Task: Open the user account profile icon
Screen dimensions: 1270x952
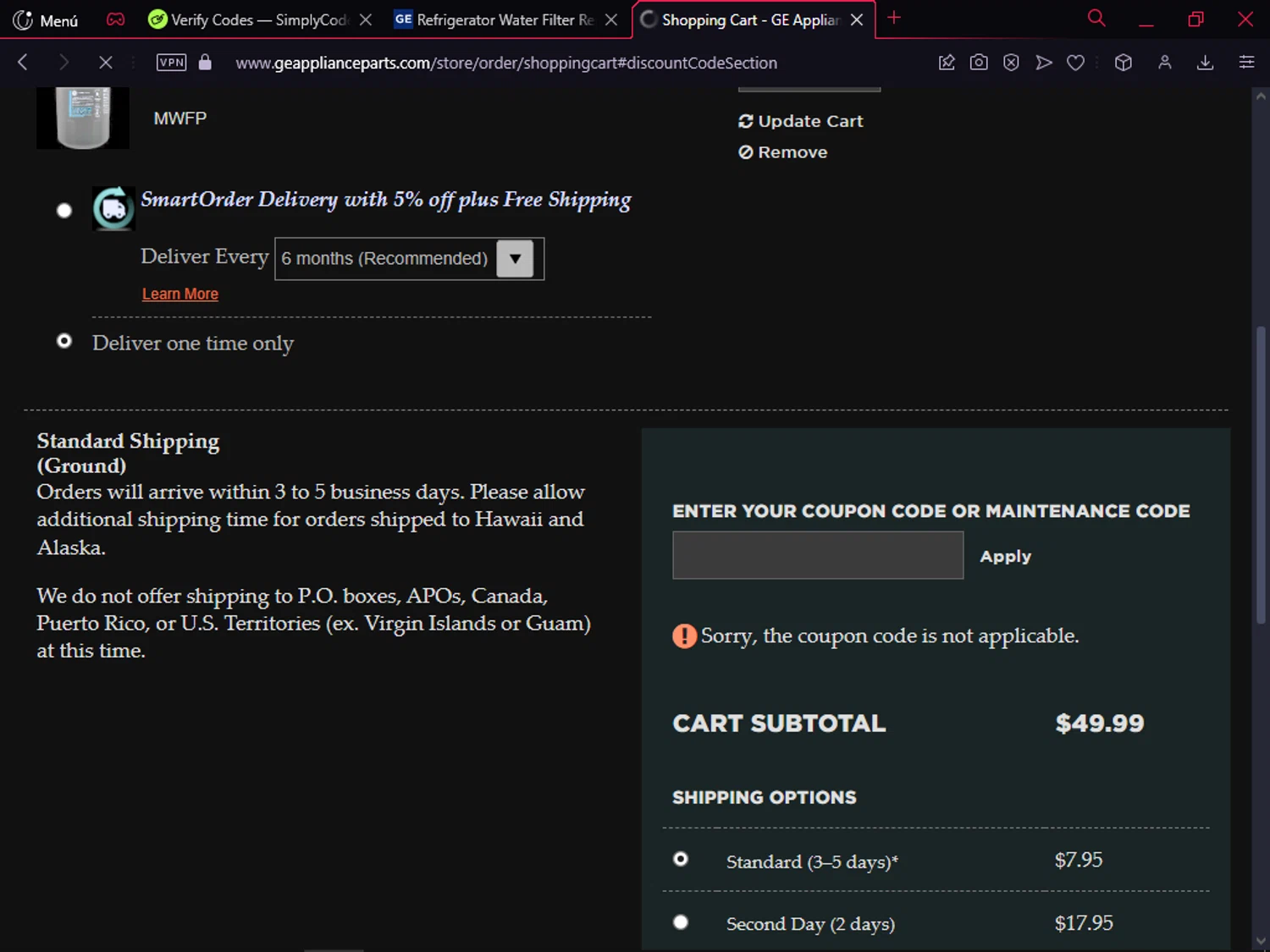Action: pos(1165,63)
